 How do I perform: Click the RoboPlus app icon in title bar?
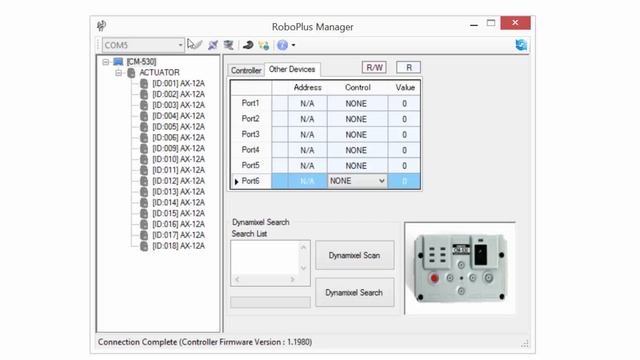(x=102, y=26)
